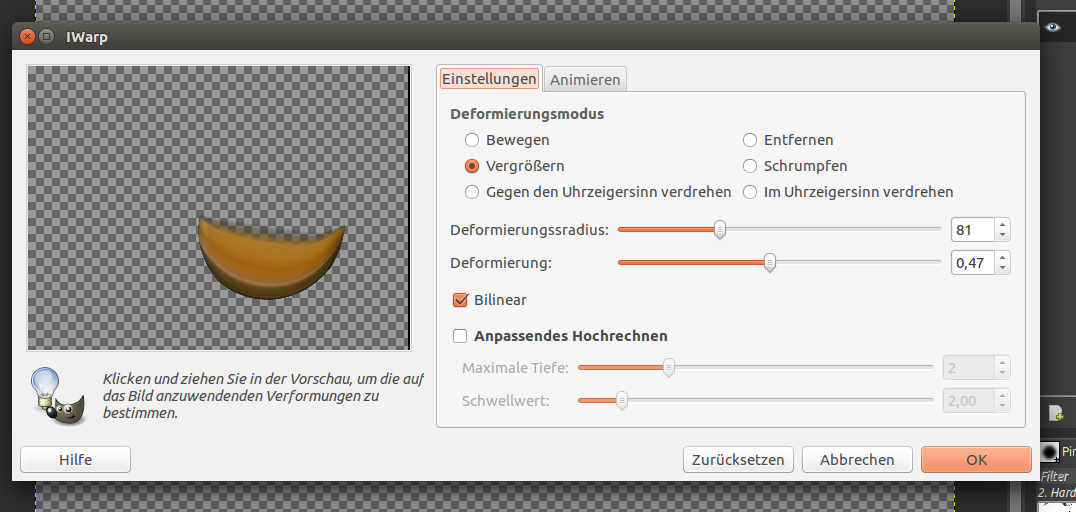Decrease Deformierungssradius with the down arrow
The height and width of the screenshot is (512, 1076).
click(1003, 235)
